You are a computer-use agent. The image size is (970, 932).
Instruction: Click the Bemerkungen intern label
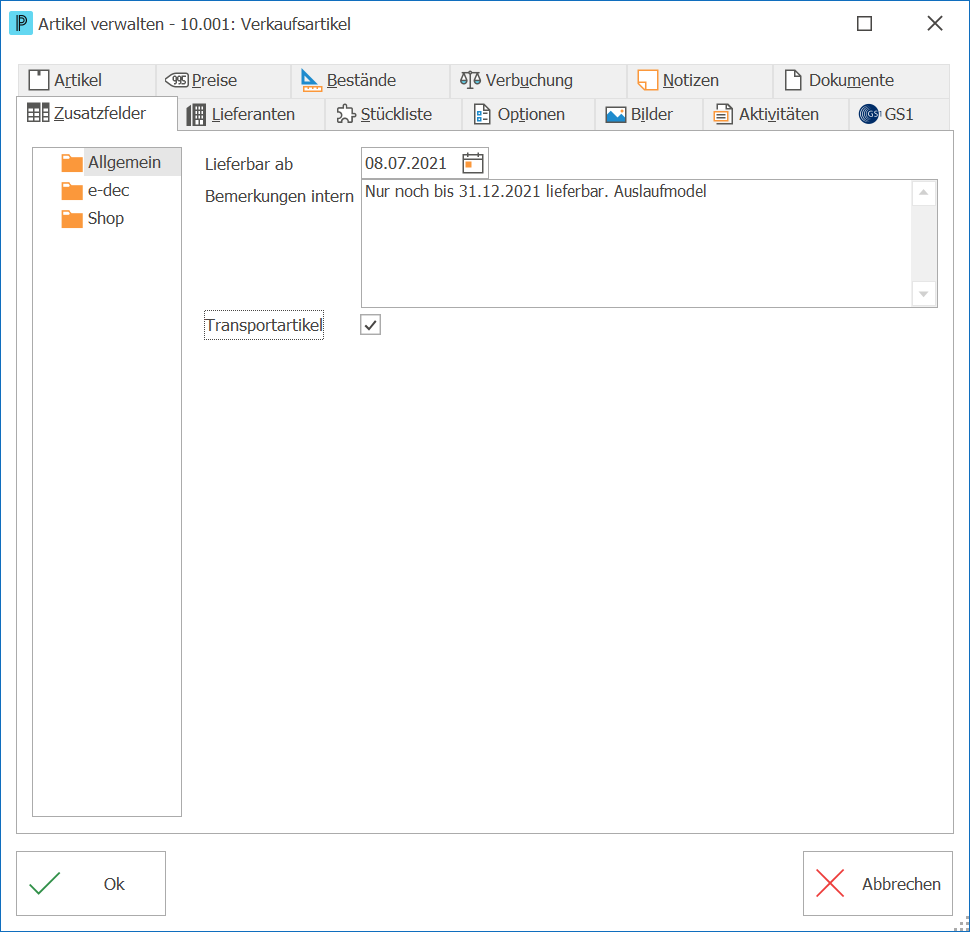click(279, 197)
